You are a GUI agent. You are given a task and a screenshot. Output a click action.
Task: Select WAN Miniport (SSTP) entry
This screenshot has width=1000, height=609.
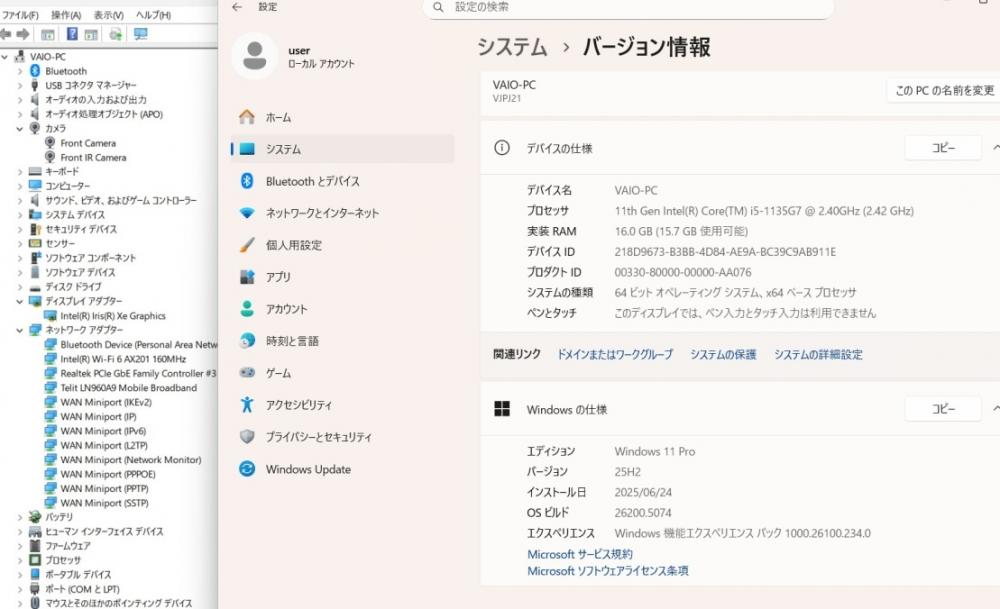click(105, 503)
